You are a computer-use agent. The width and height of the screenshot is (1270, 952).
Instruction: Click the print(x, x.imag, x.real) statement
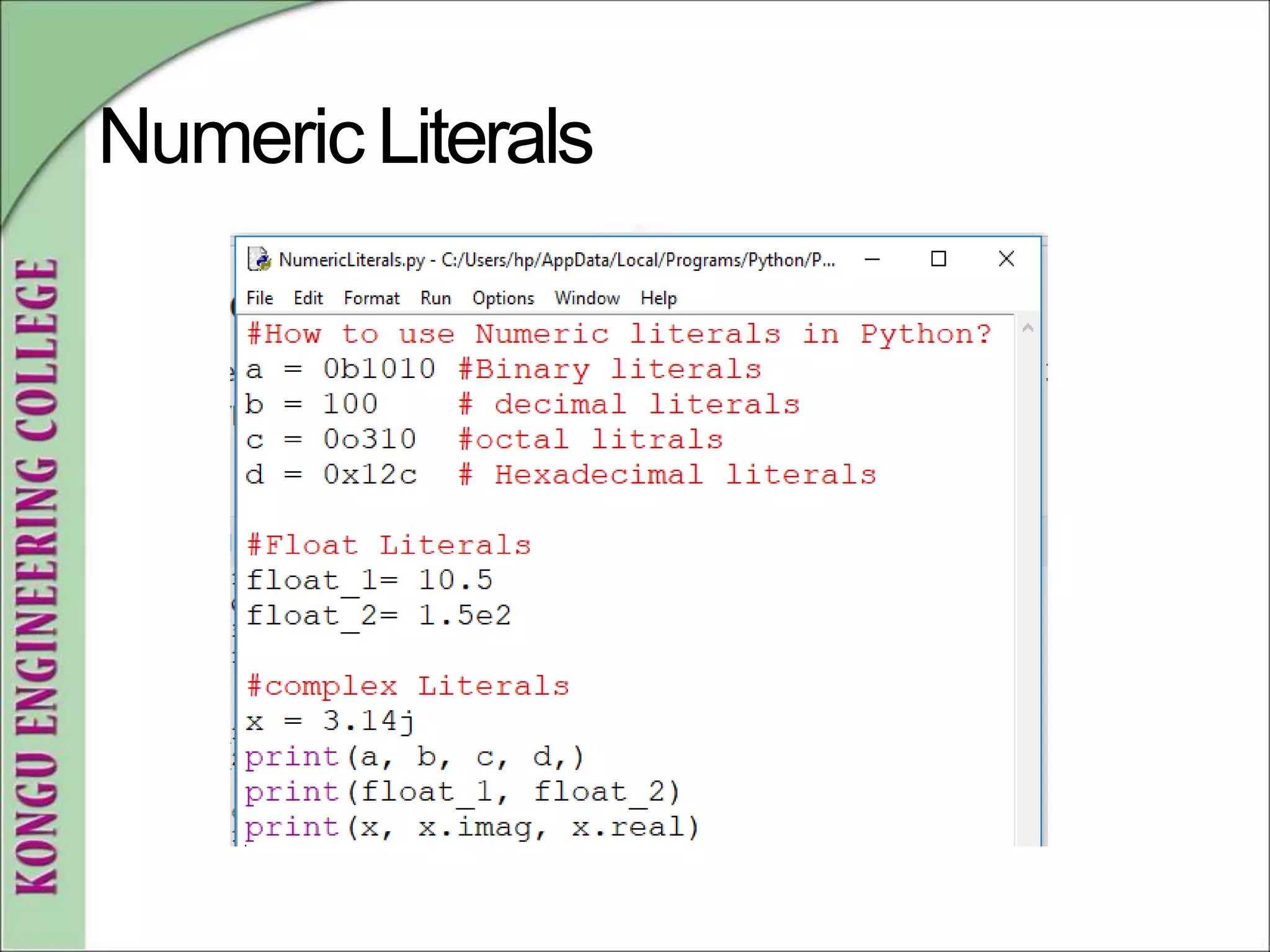[x=471, y=827]
